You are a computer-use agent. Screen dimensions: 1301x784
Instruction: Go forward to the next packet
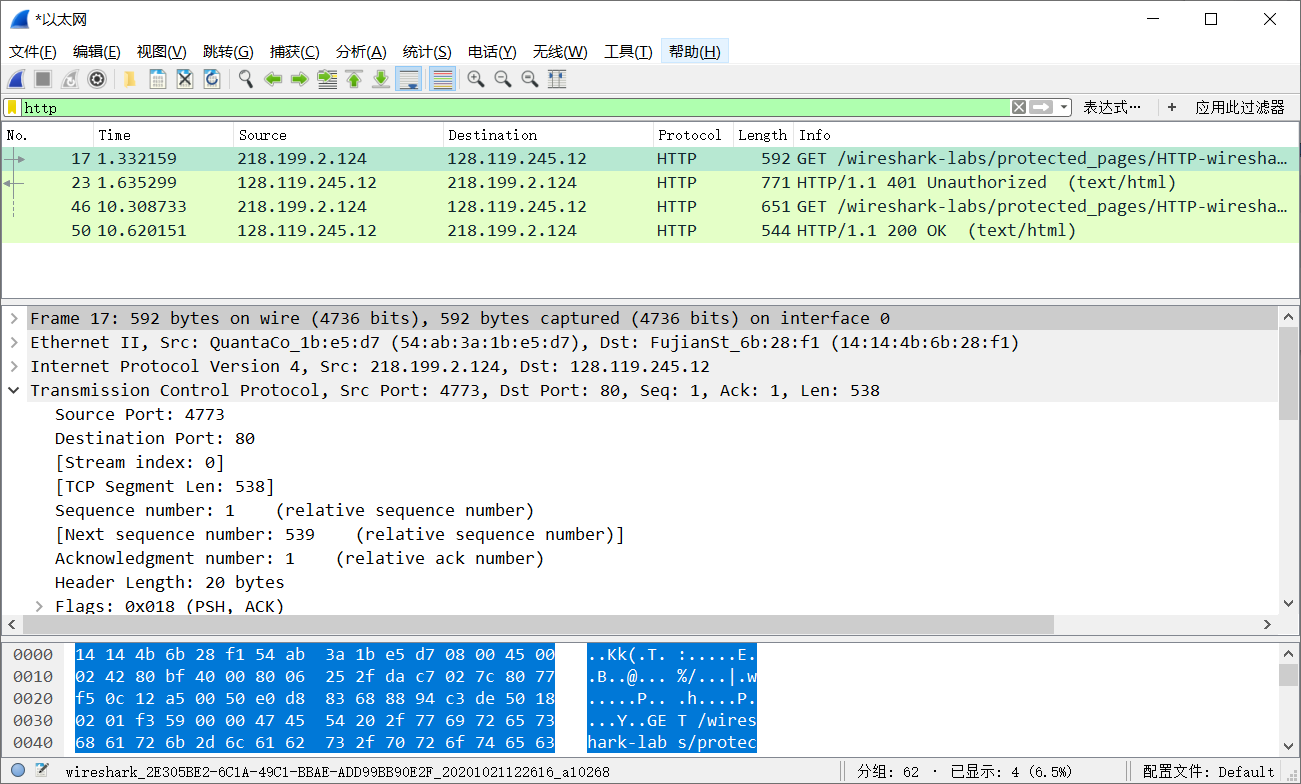299,79
